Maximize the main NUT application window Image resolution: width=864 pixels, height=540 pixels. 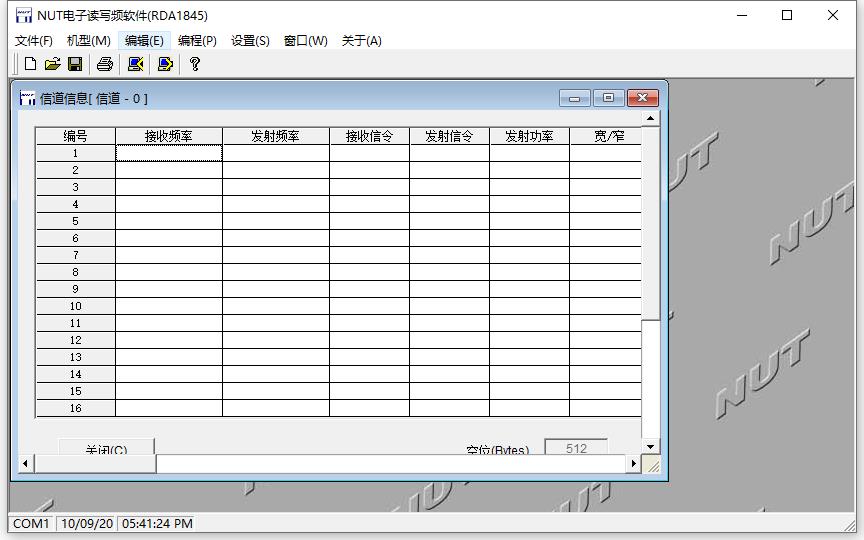pos(787,15)
